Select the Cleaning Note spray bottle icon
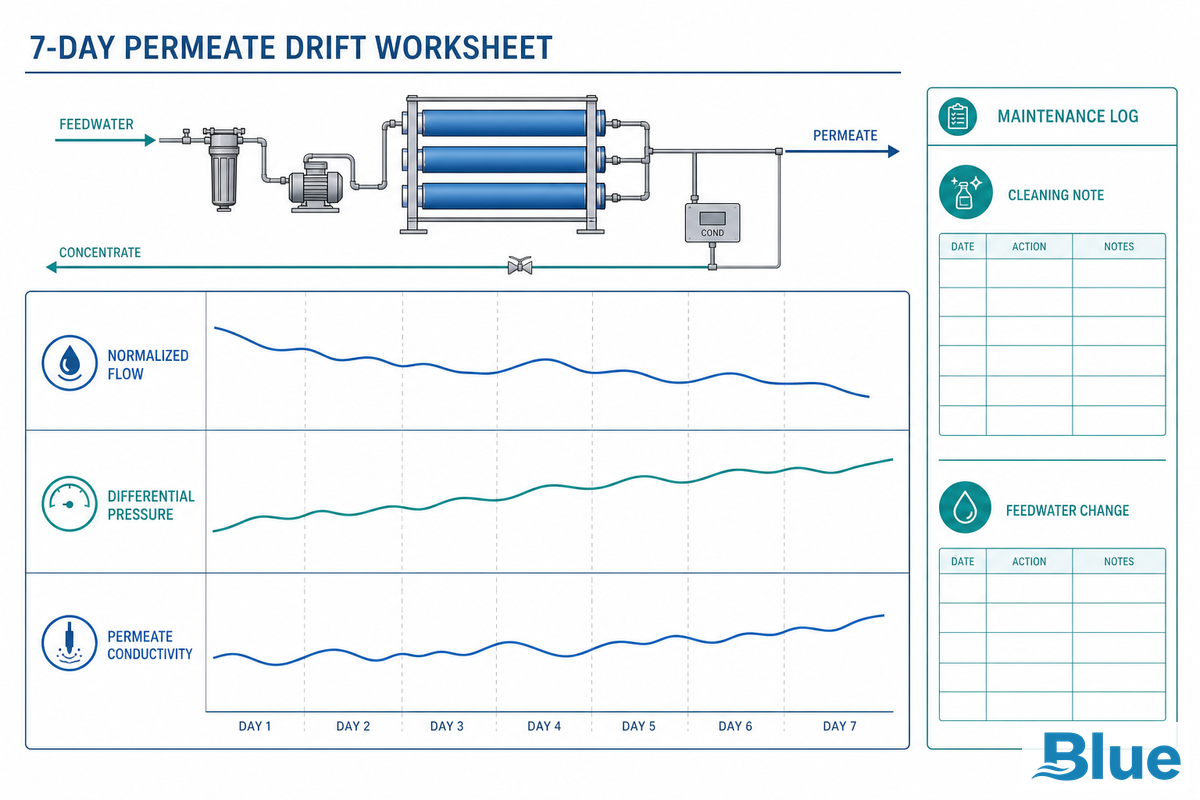Viewport: 1200px width, 800px height. tap(965, 194)
